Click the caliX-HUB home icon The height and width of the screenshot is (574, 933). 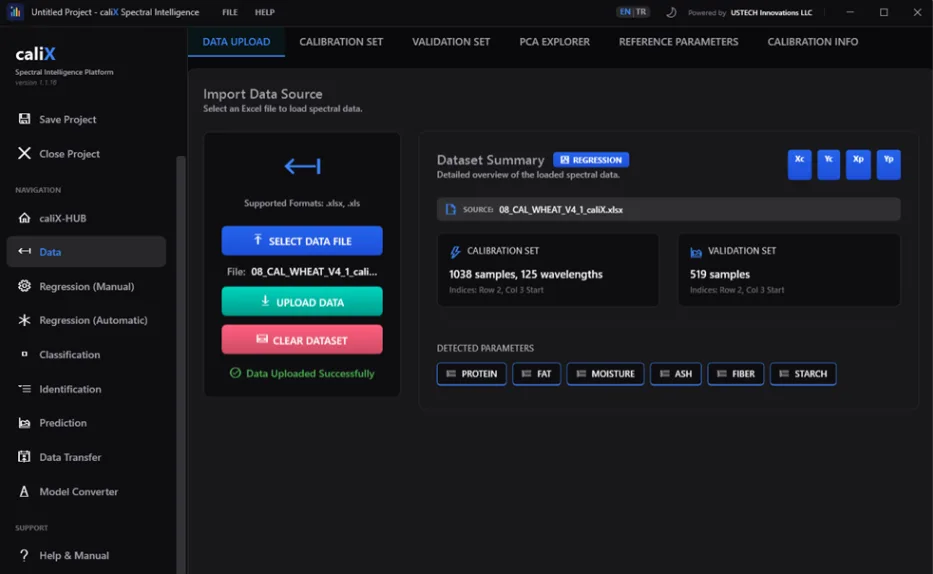(x=24, y=218)
